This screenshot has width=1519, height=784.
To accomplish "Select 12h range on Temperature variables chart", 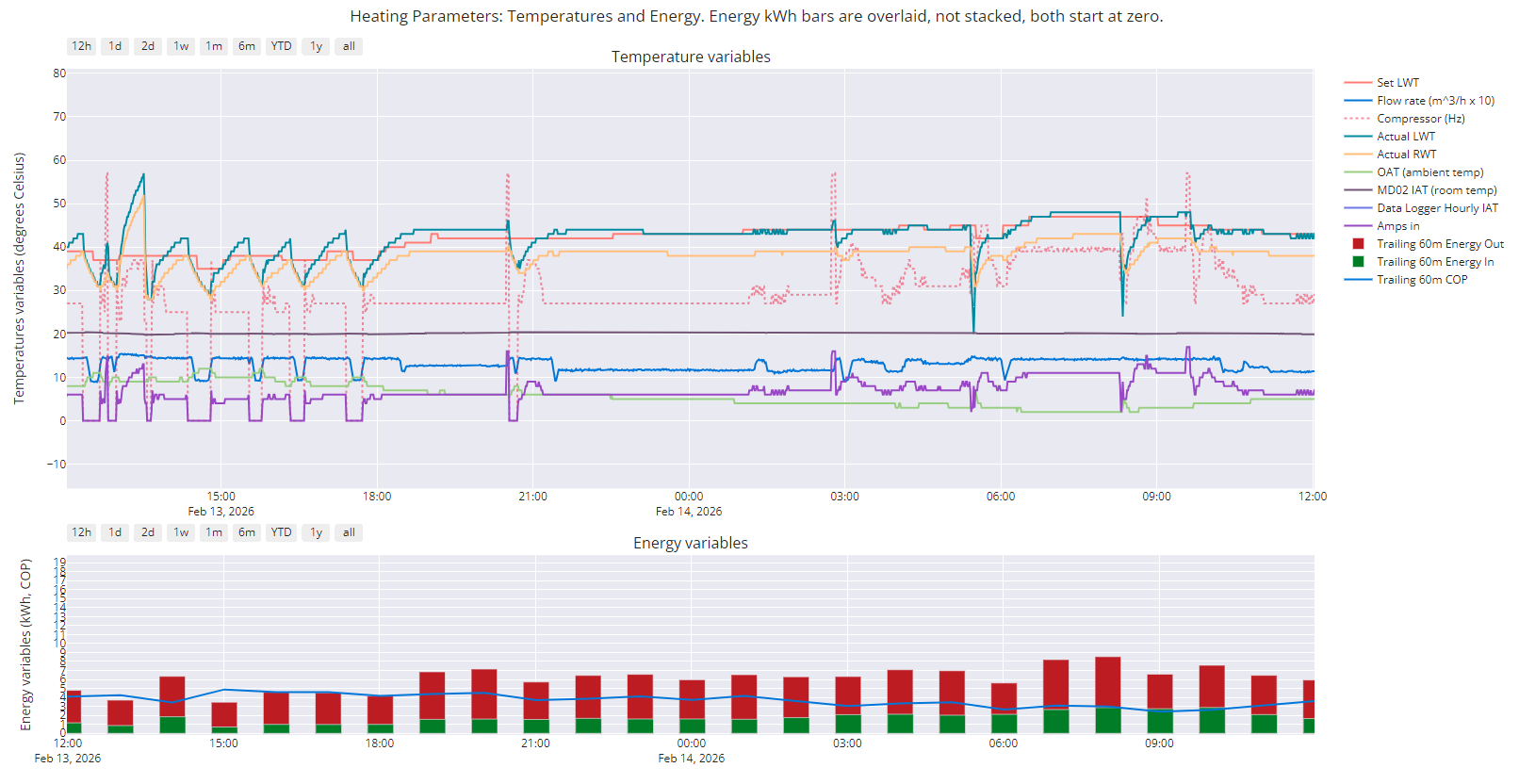I will click(82, 46).
